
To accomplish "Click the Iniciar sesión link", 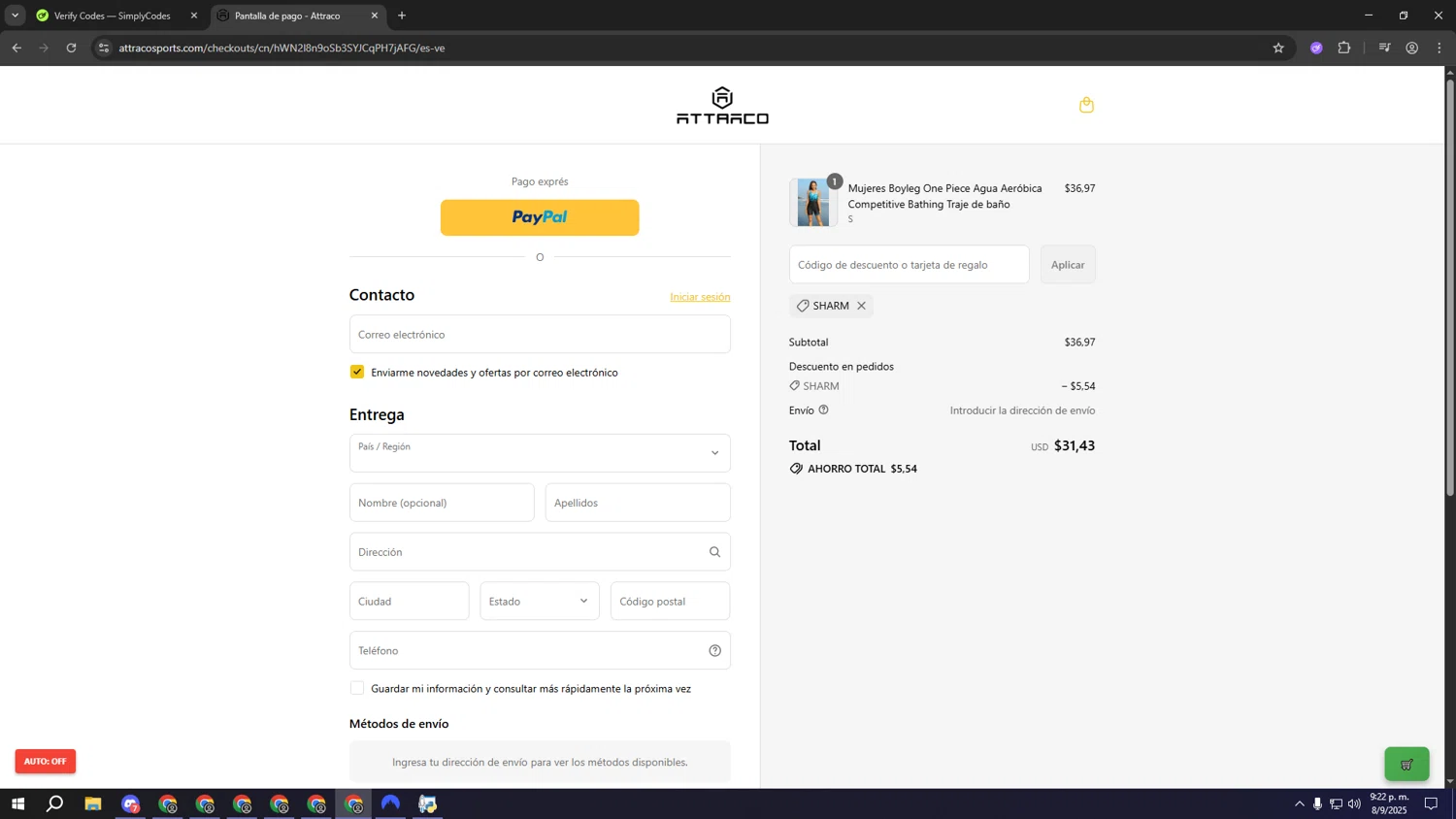I will click(x=700, y=297).
